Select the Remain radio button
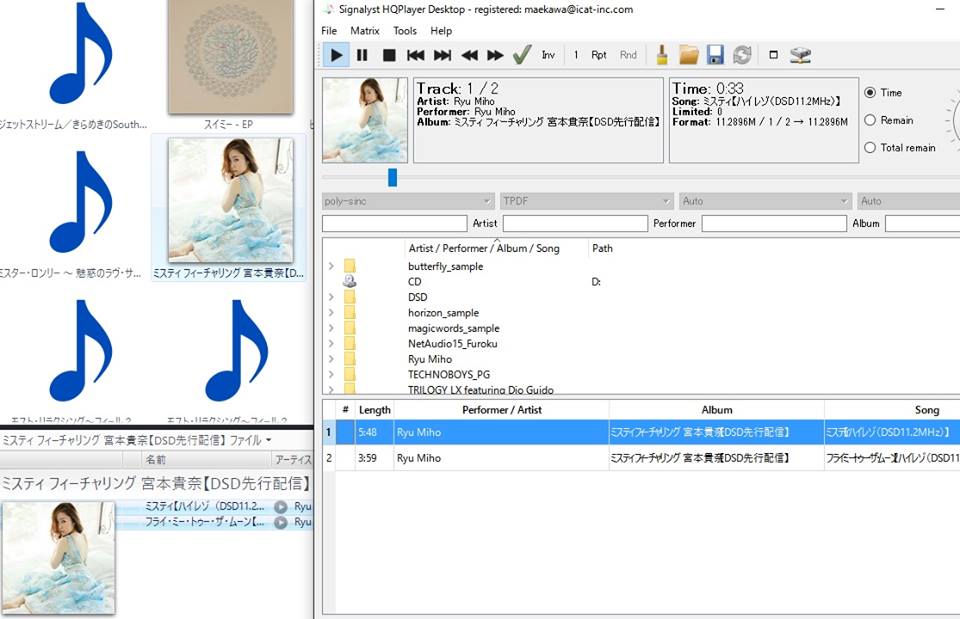Screen dimensions: 960x619 point(870,120)
